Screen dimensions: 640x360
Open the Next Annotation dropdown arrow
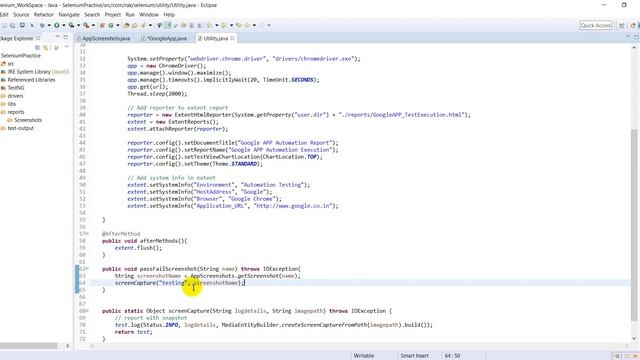pos(217,25)
